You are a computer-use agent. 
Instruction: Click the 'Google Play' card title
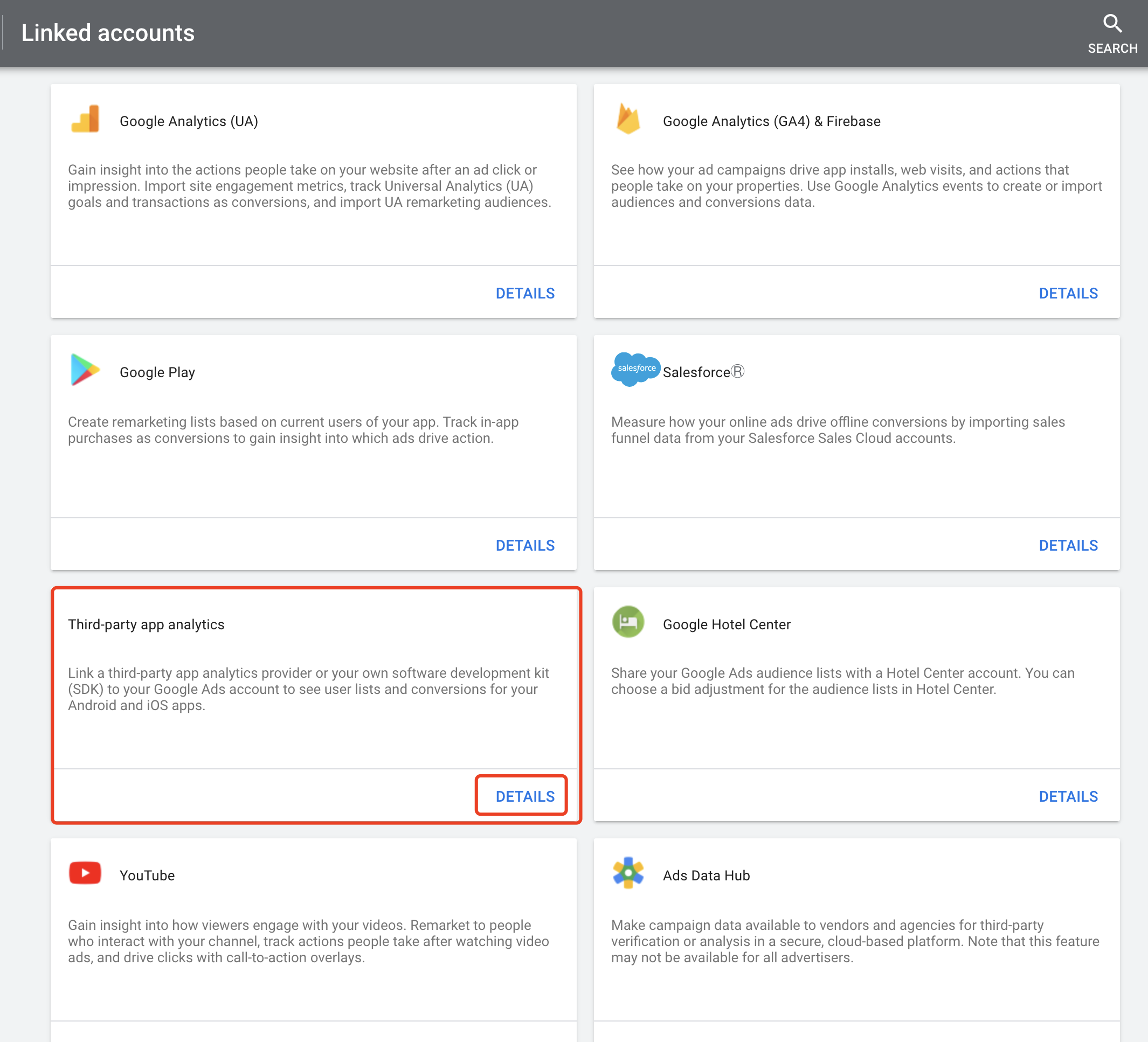pyautogui.click(x=157, y=372)
